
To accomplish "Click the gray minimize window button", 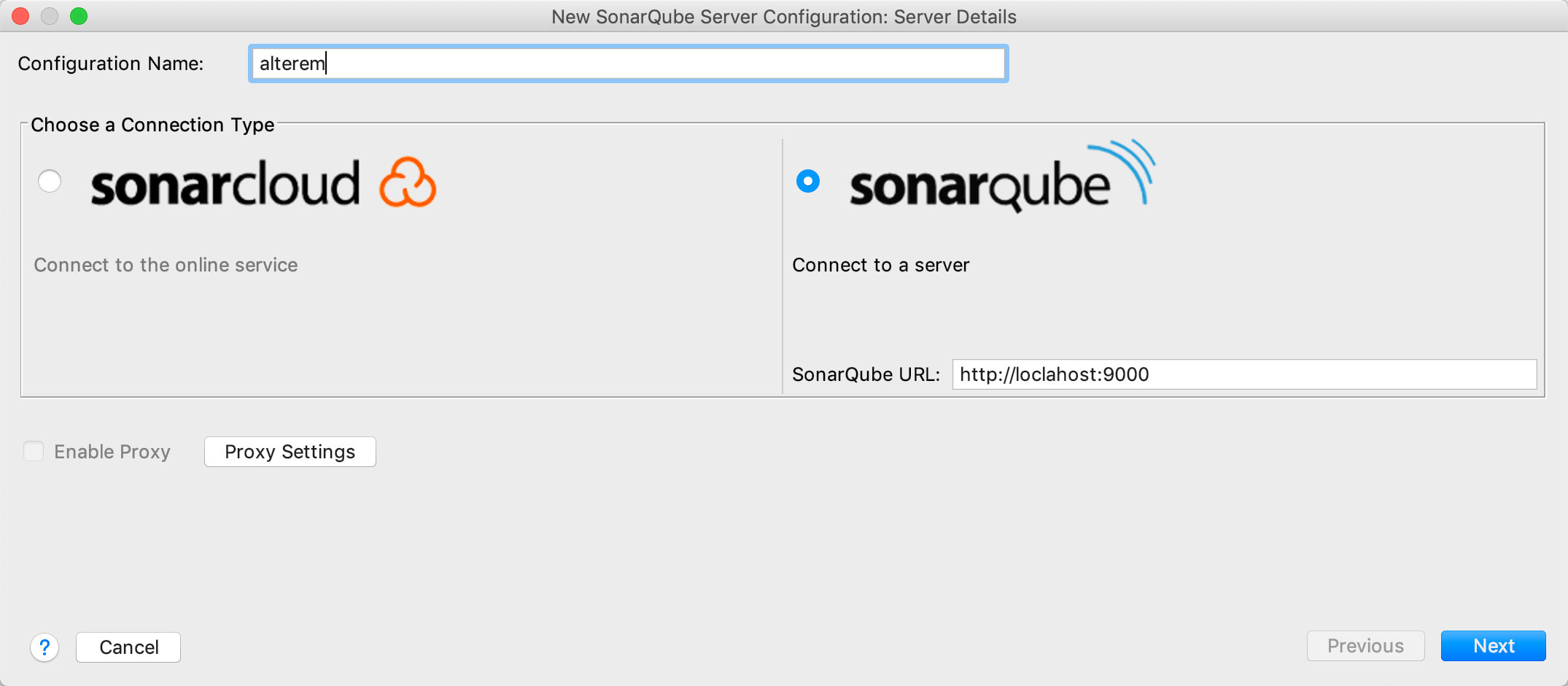I will [50, 16].
